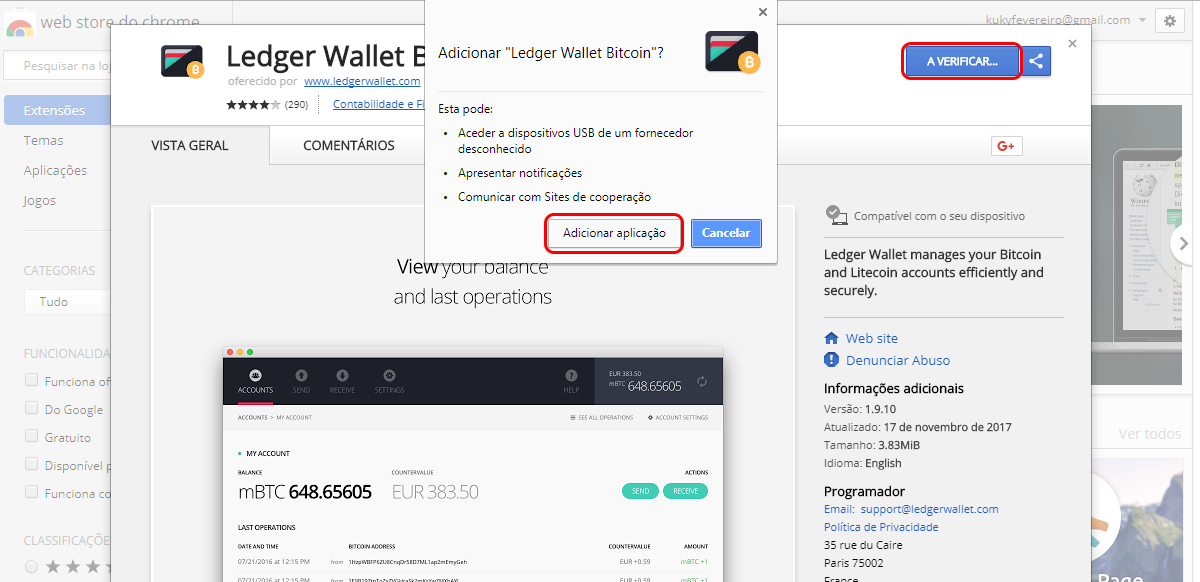Open the settings gear menu

click(1168, 20)
